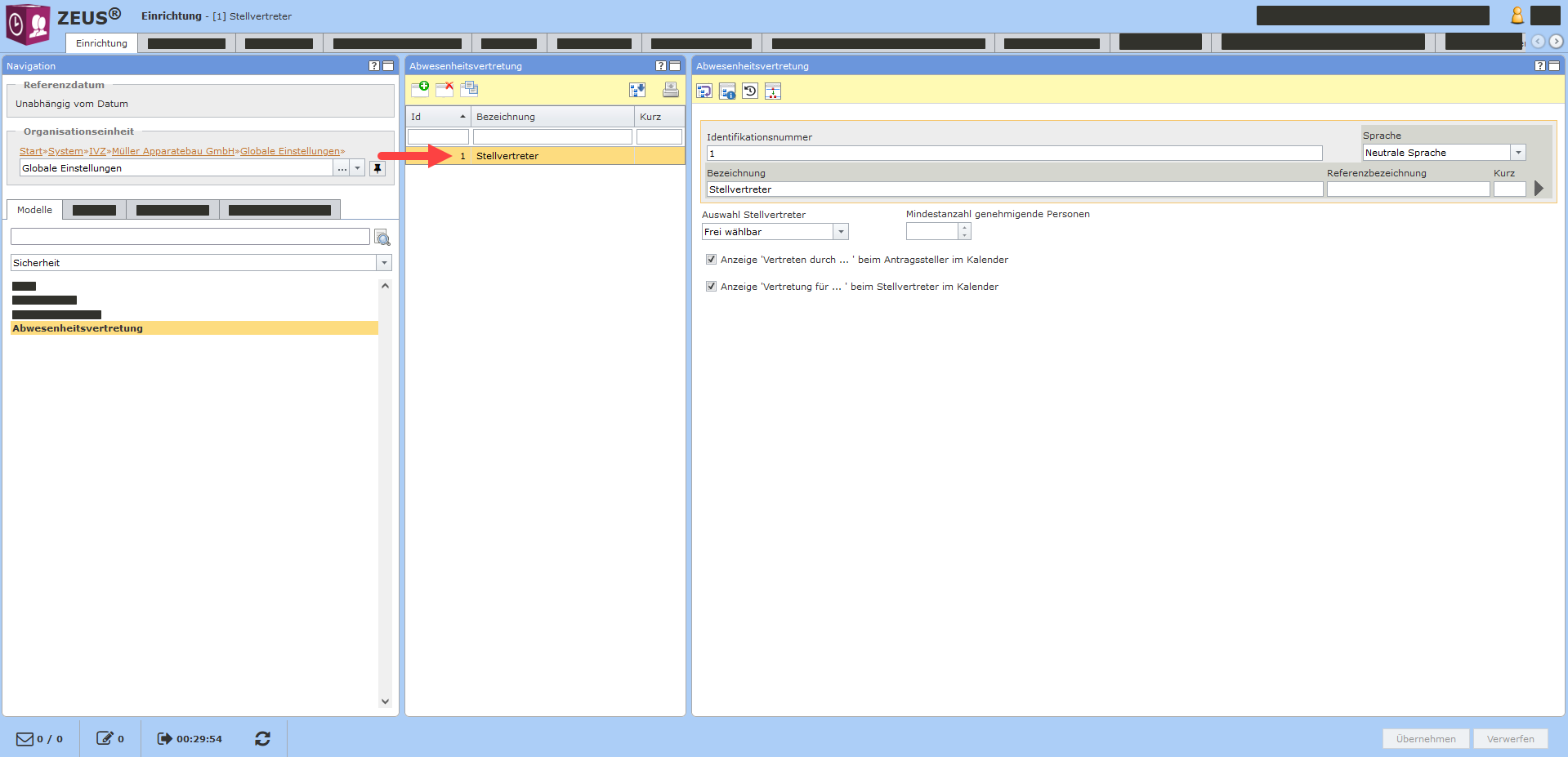Open the envelope messages icon

tap(25, 738)
